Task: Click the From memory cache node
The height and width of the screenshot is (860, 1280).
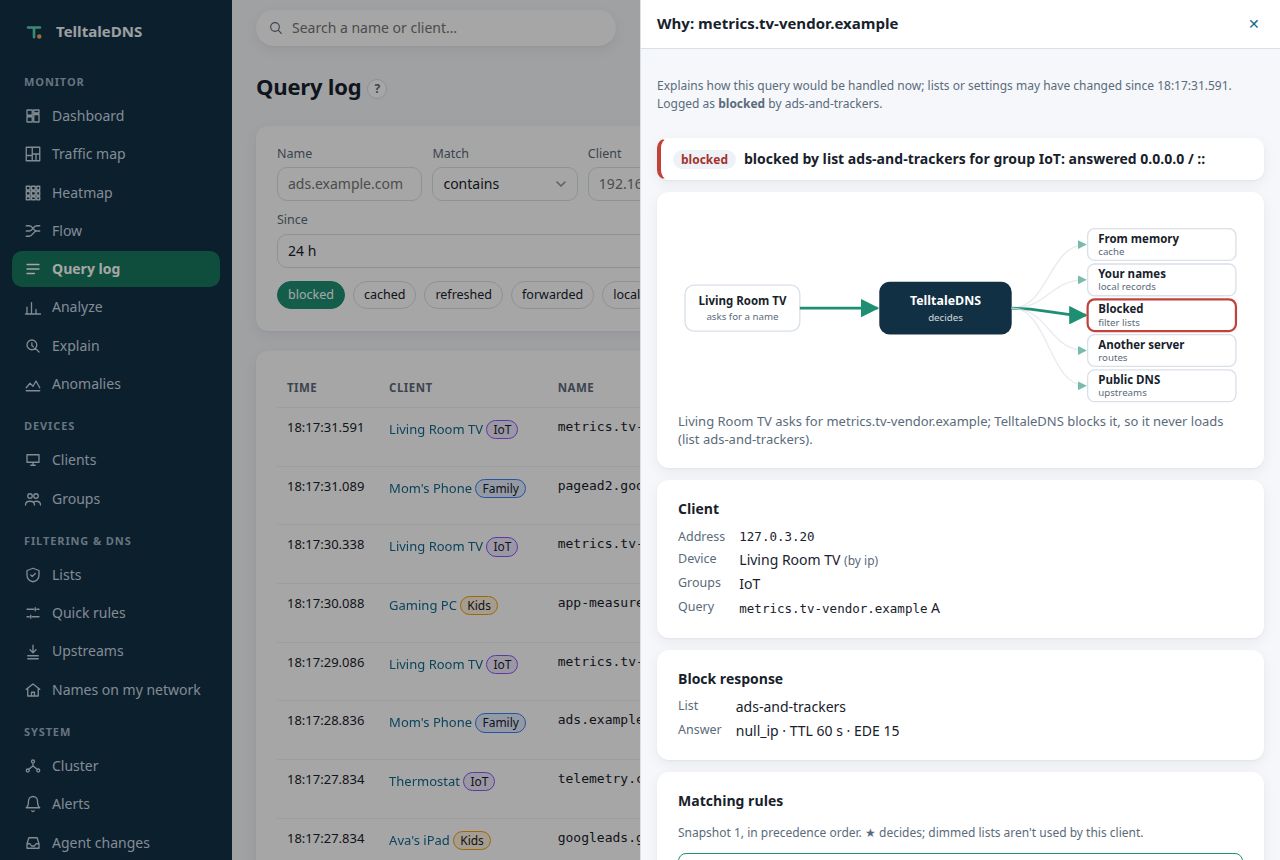Action: (1162, 245)
